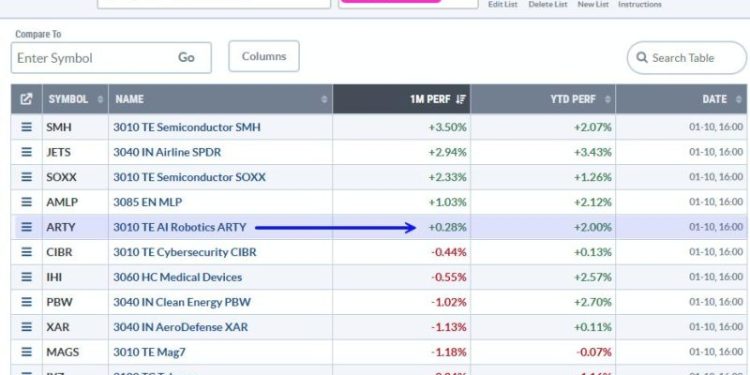Sort table by DATE column
The image size is (750, 375).
coord(681,99)
